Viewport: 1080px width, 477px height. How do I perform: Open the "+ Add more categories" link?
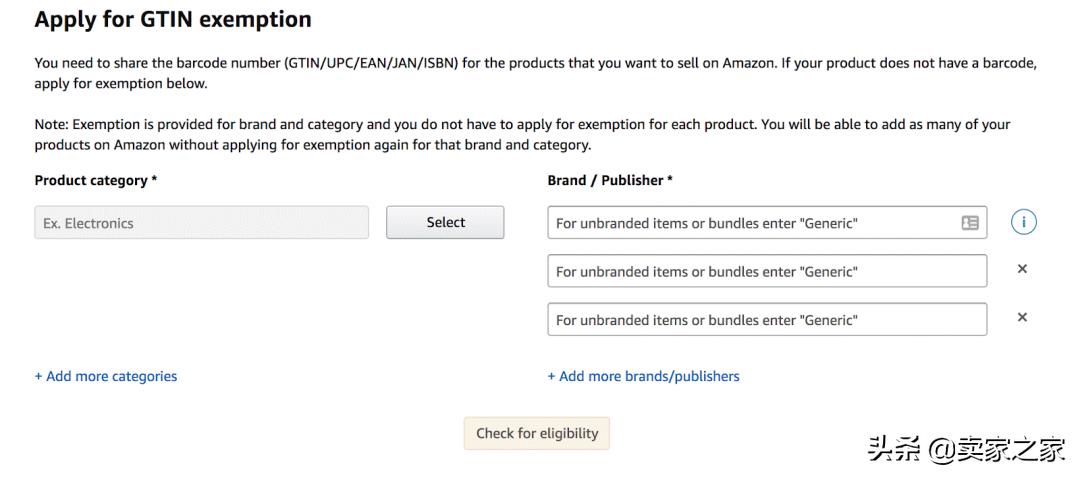106,377
